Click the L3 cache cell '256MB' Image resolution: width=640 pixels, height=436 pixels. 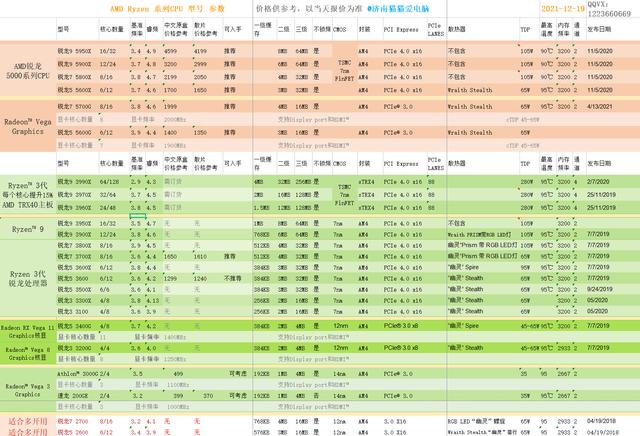pos(302,182)
